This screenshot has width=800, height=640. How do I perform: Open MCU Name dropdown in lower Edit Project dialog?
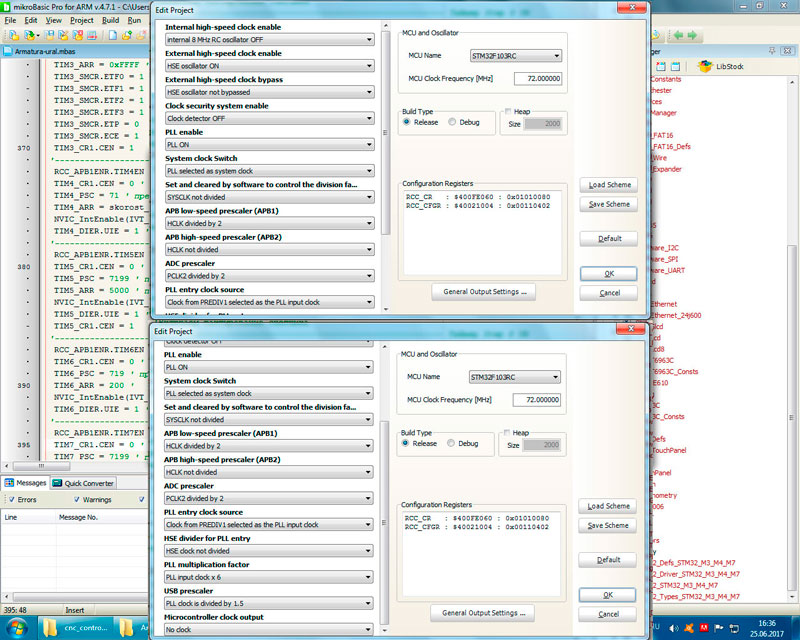click(x=514, y=377)
